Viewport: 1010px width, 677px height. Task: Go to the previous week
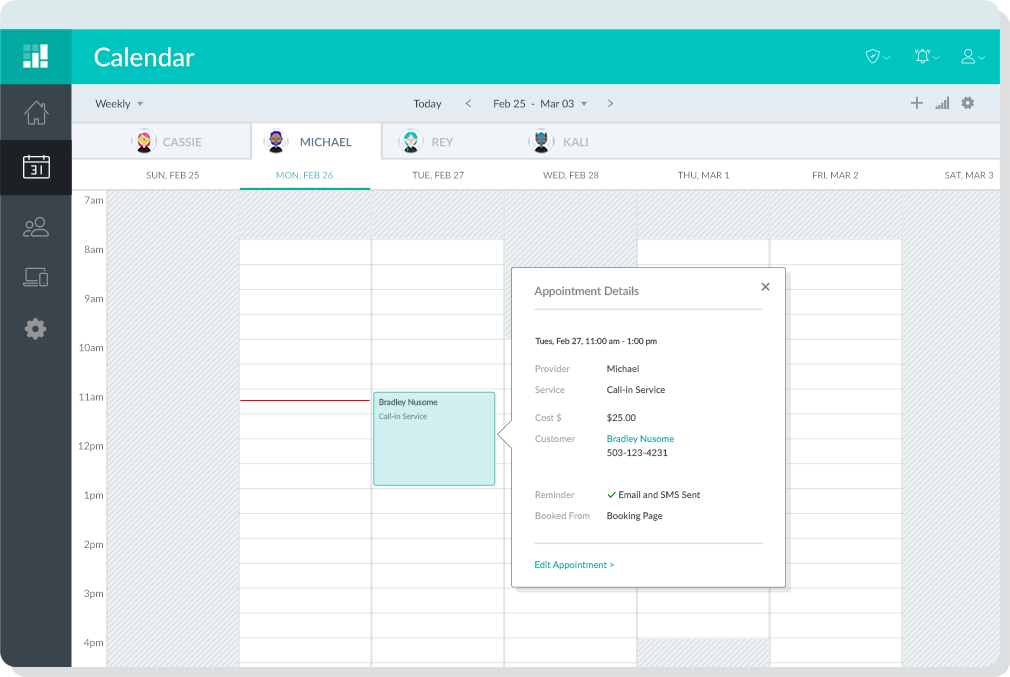(468, 104)
